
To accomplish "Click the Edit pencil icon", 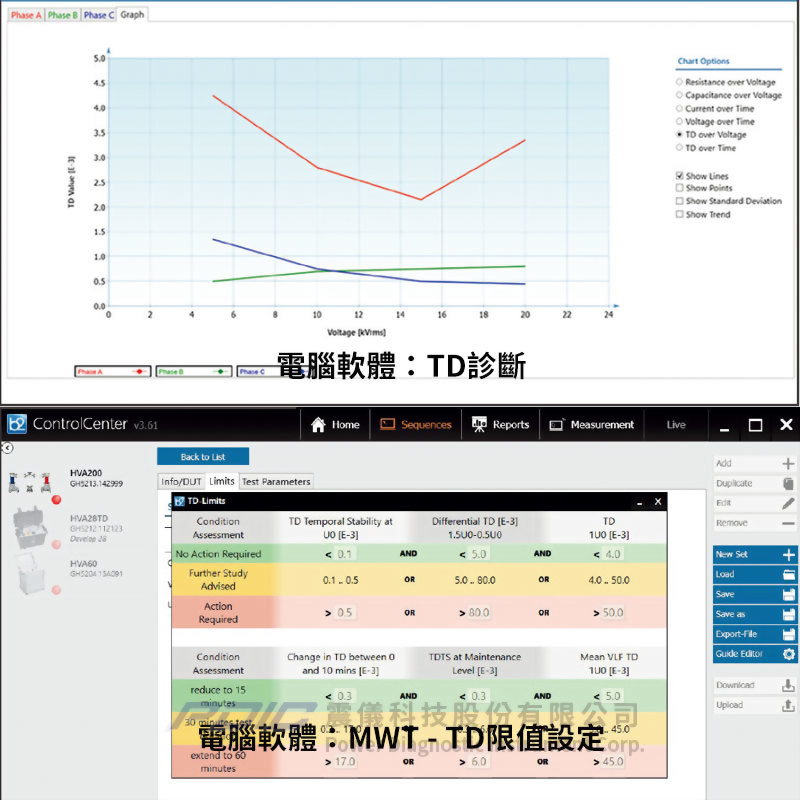I will coord(788,503).
